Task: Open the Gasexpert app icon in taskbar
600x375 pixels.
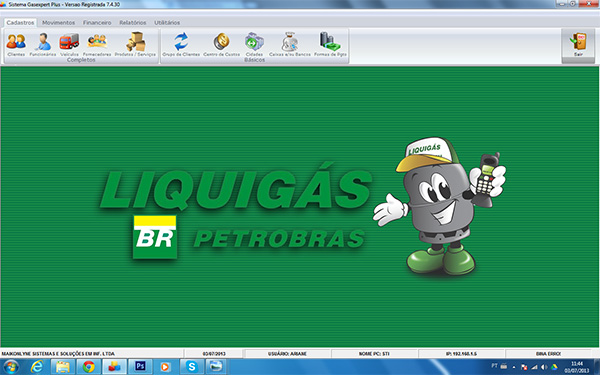Action: point(114,367)
